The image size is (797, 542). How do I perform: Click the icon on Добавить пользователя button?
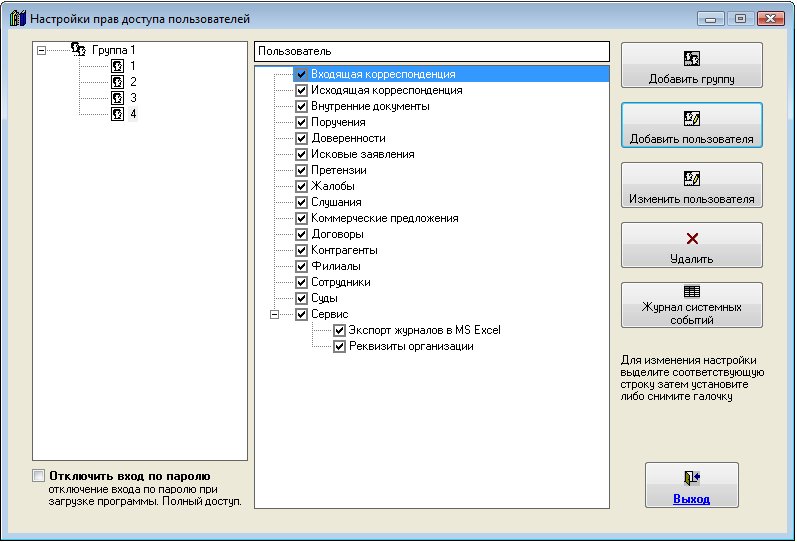[x=692, y=118]
